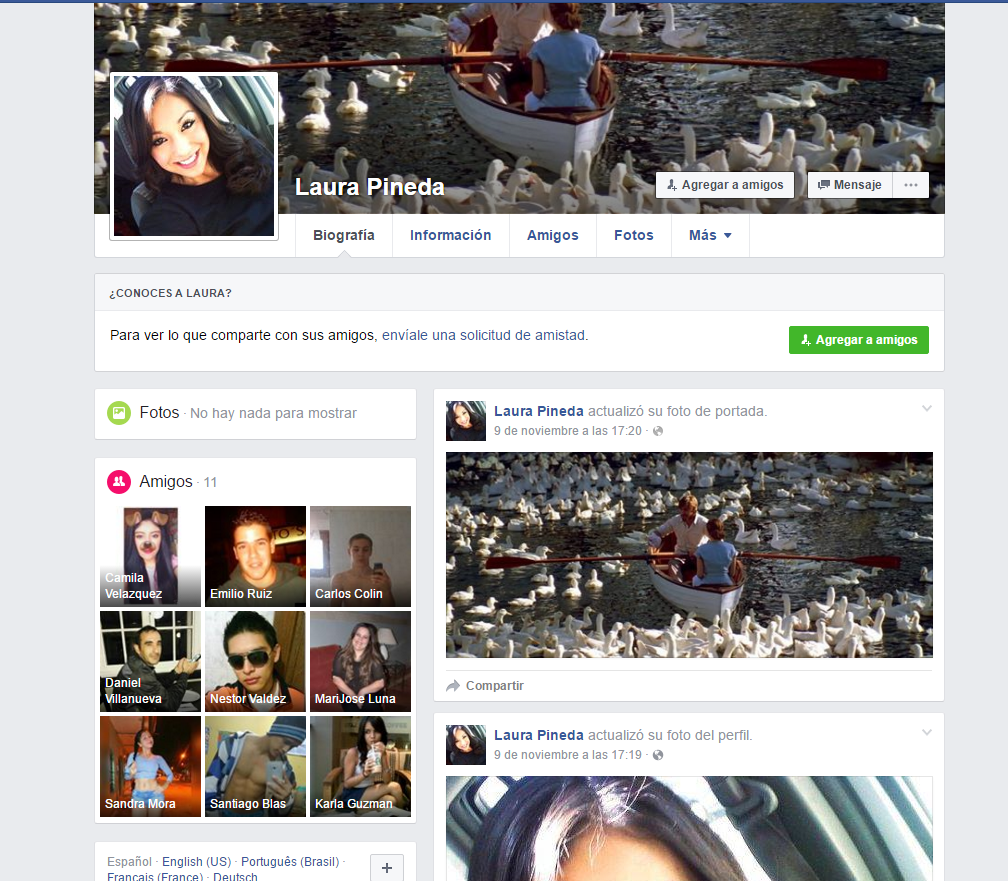Image resolution: width=1008 pixels, height=881 pixels.
Task: Open the chevron menu on cover photo post
Action: click(x=926, y=409)
